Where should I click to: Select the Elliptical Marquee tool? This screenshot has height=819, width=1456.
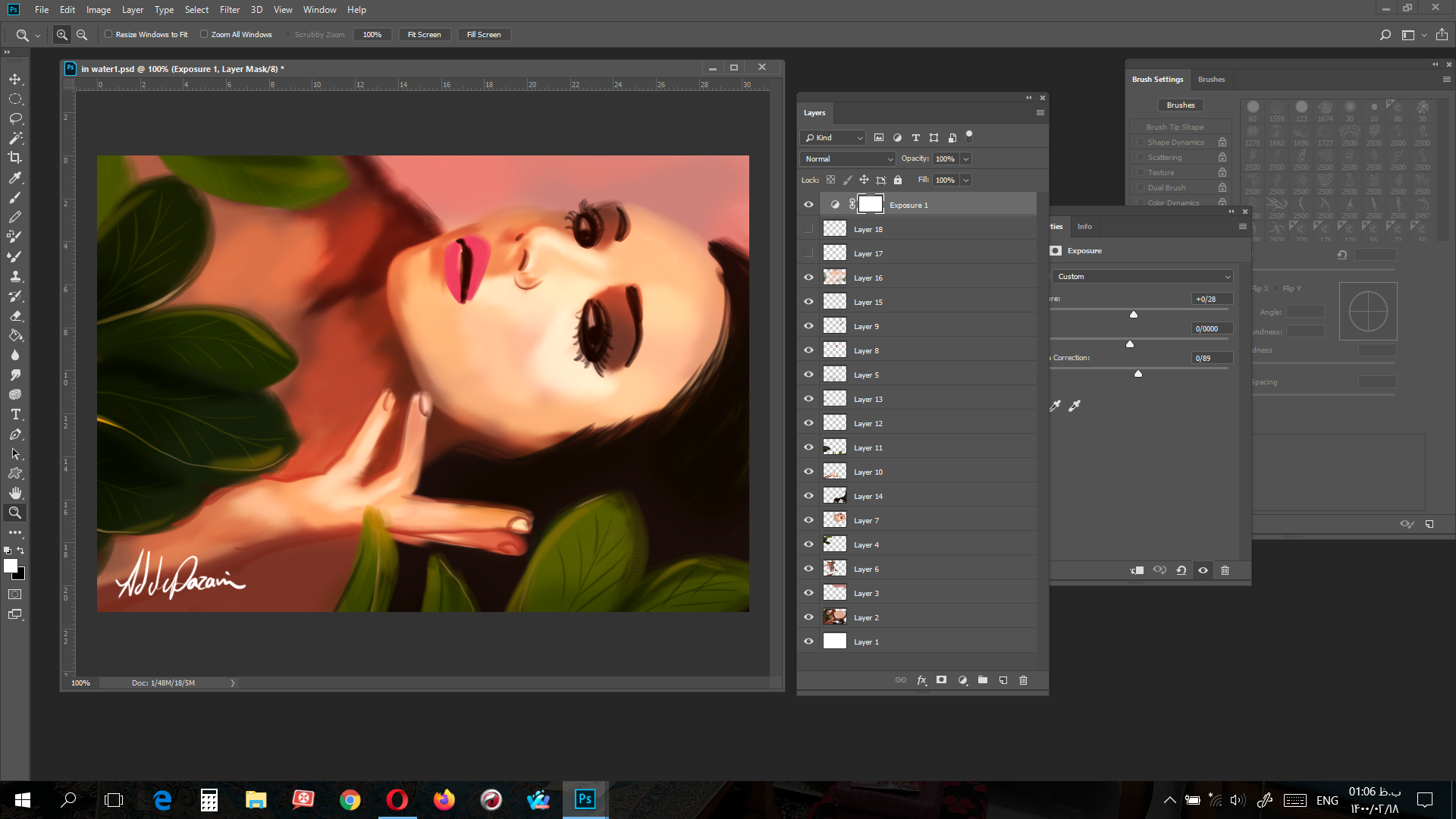[x=15, y=99]
